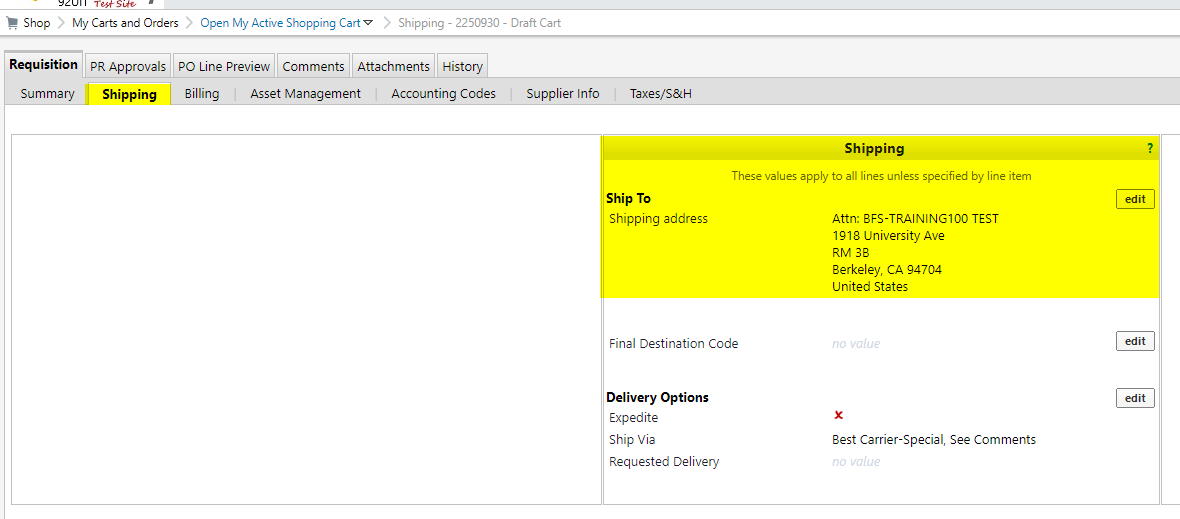The image size is (1180, 519).
Task: Click Berkeley, CA 94704 text
Action: tap(887, 269)
